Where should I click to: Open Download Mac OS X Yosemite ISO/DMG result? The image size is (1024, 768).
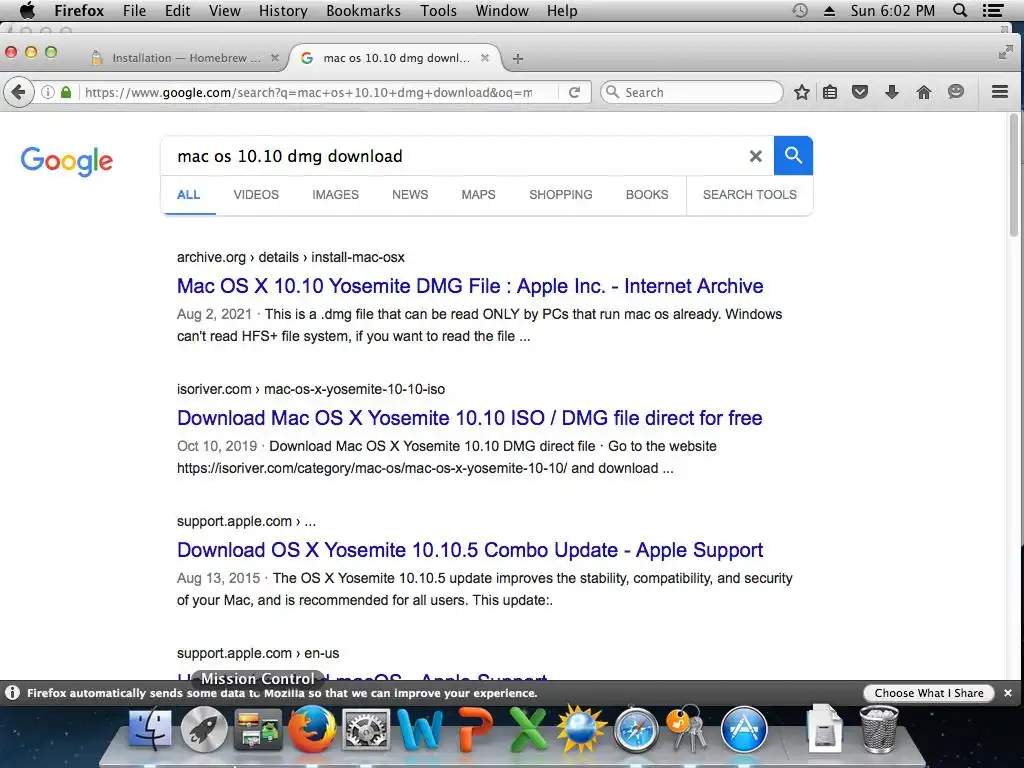tap(470, 418)
